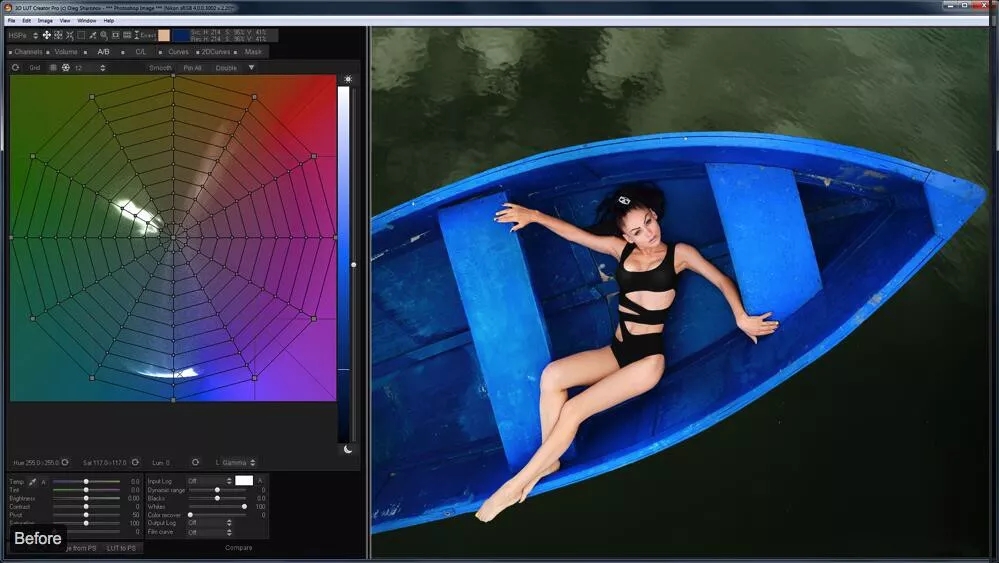Reset Lum using its circular arrow icon
The height and width of the screenshot is (563, 999).
[x=195, y=462]
